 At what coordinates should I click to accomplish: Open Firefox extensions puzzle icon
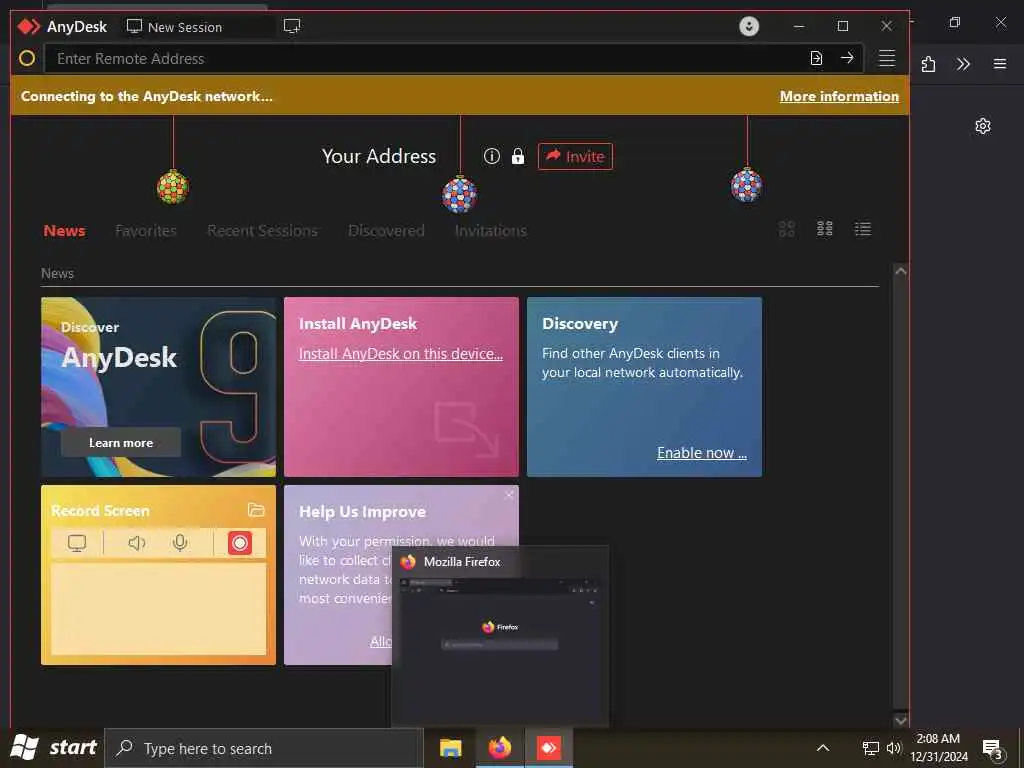(x=928, y=64)
